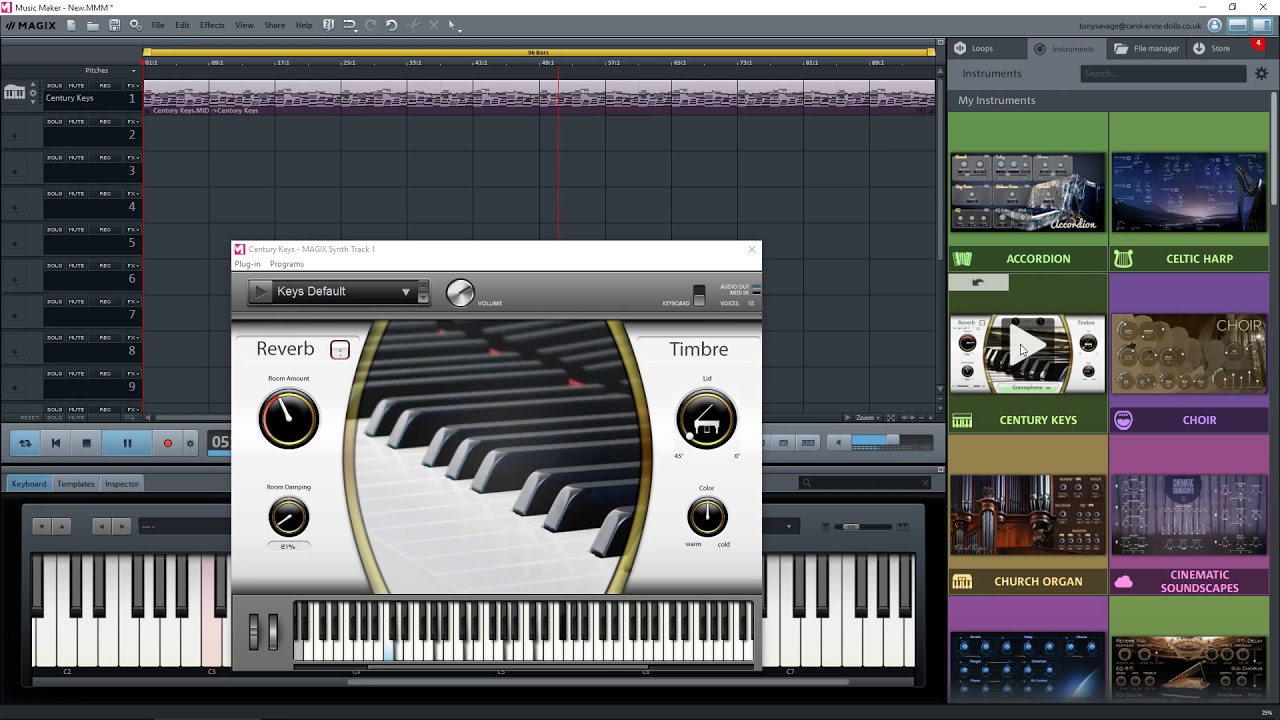Open instruments panel settings gear
The height and width of the screenshot is (720, 1280).
click(1261, 73)
